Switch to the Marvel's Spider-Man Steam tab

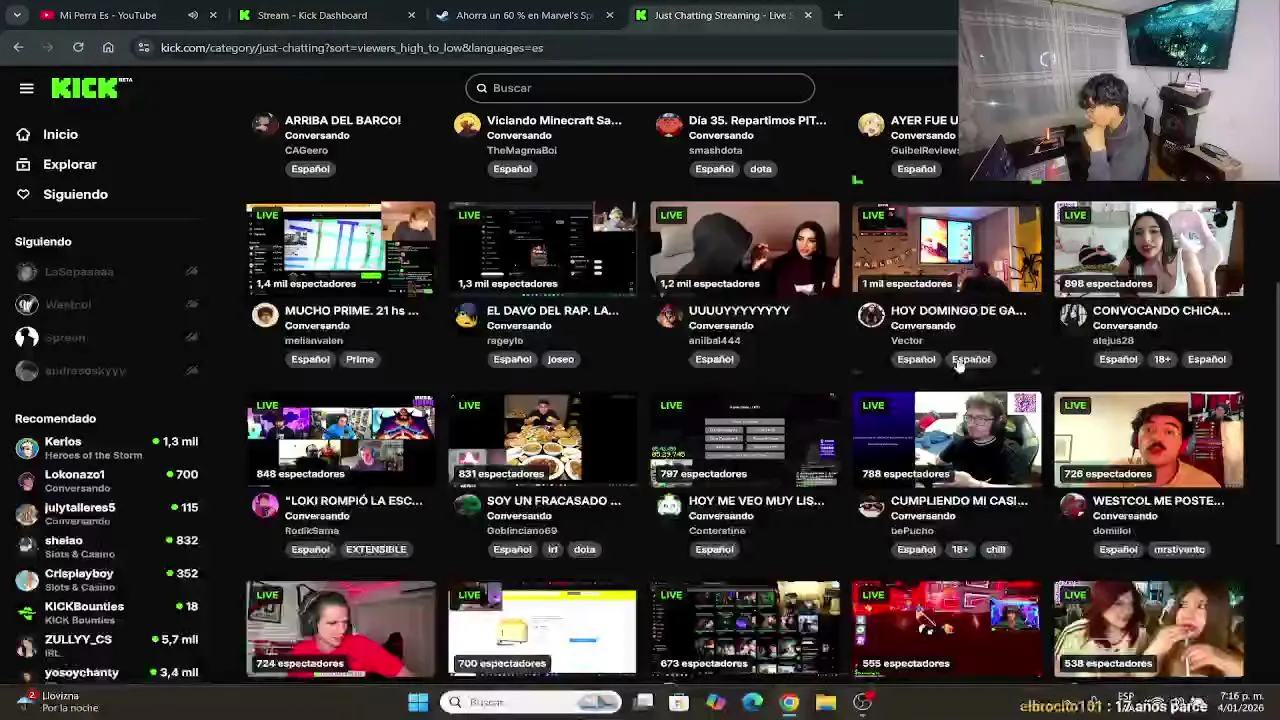pos(524,15)
